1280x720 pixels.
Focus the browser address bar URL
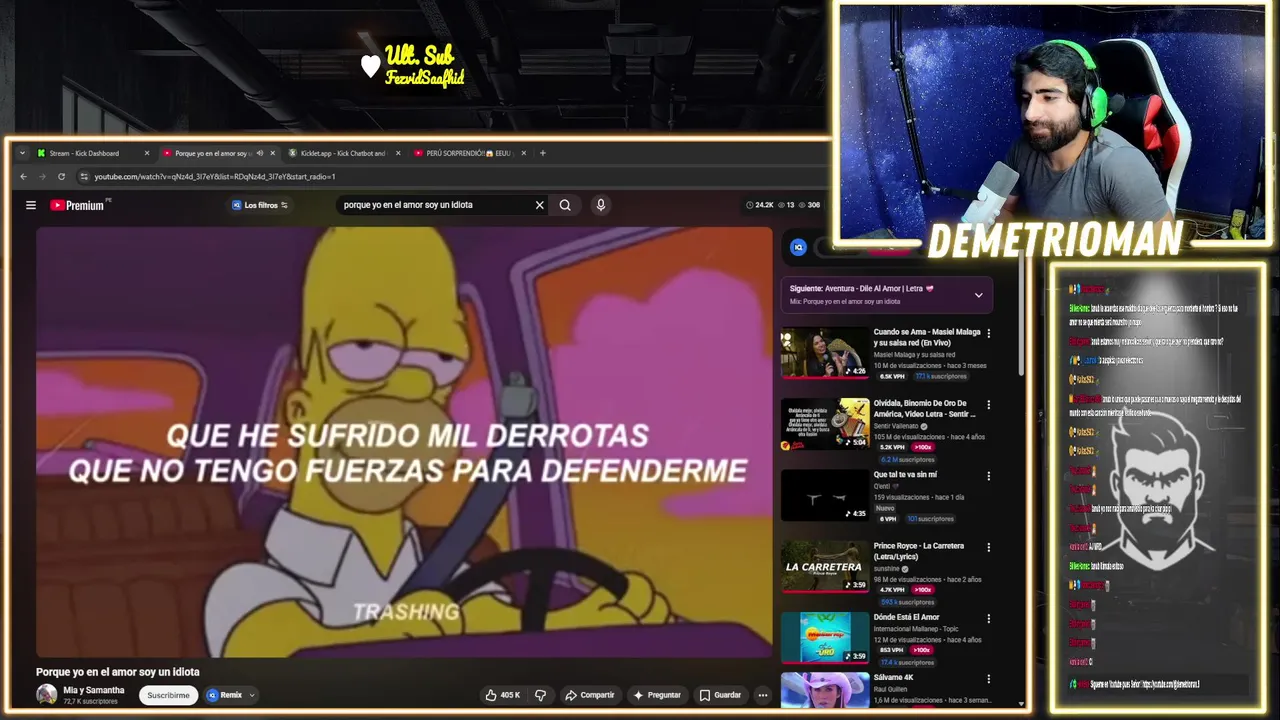pos(215,177)
